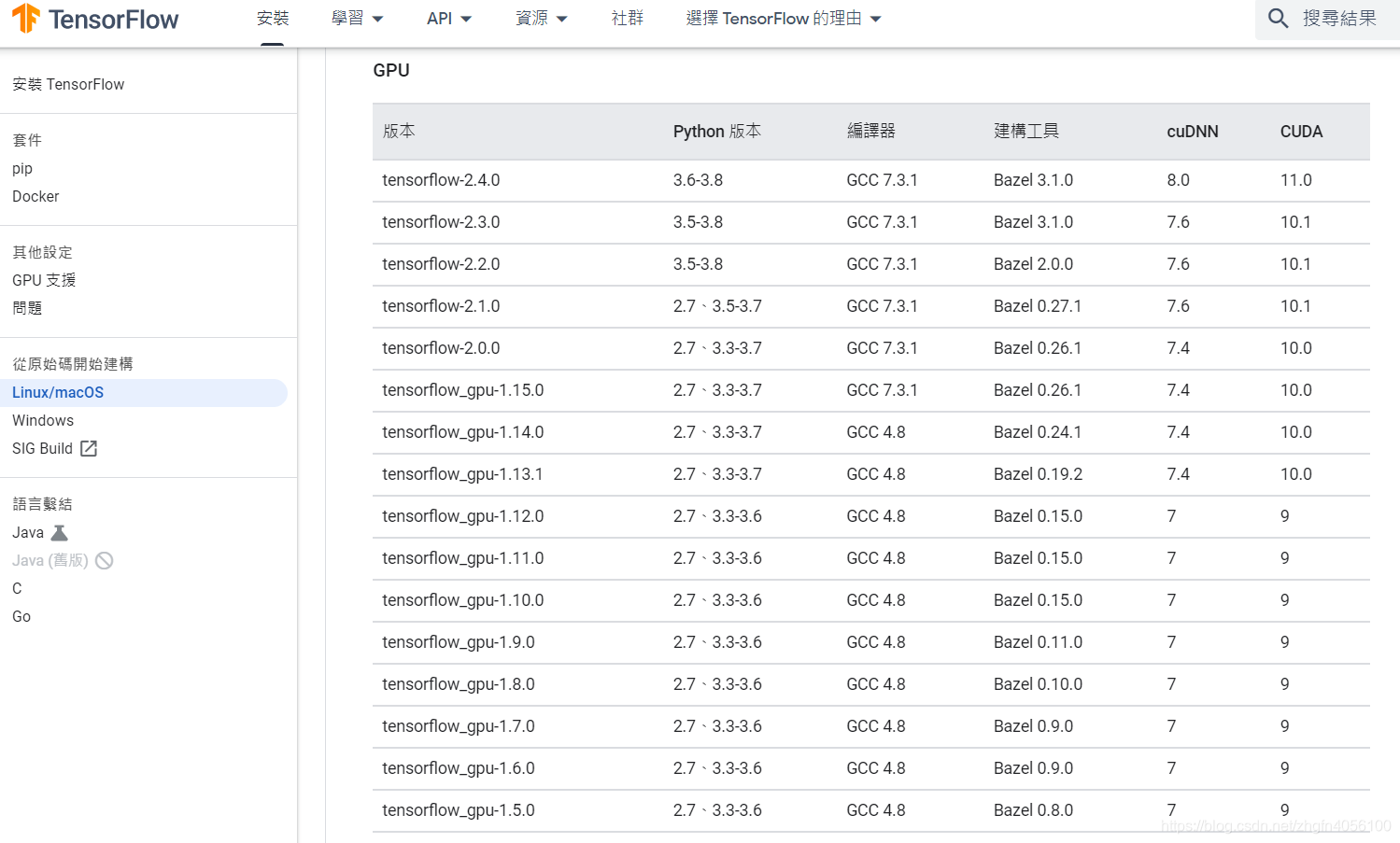The height and width of the screenshot is (843, 1400).
Task: Click the tensorflow_gpu-1.13.1 cell
Action: pyautogui.click(x=462, y=474)
